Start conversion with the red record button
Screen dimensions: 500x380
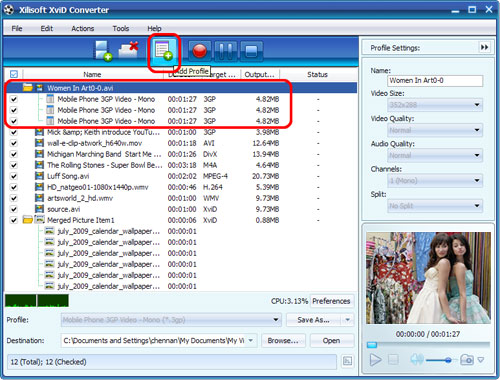click(200, 51)
